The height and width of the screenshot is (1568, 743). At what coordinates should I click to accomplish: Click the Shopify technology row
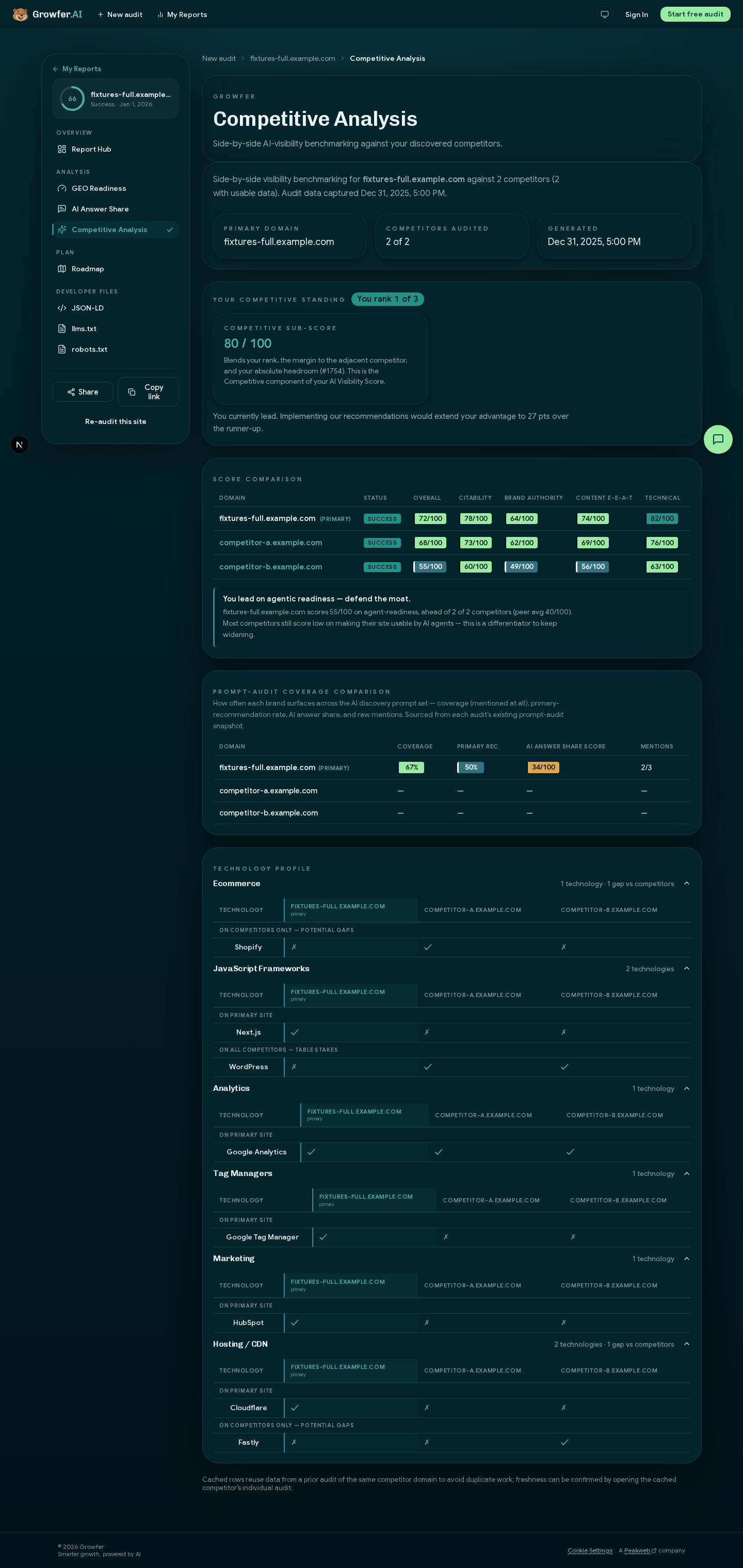coord(451,947)
